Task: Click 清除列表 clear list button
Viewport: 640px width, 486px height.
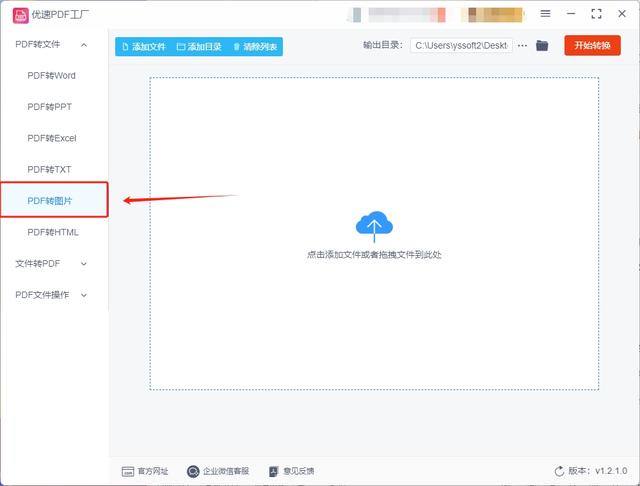Action: click(255, 47)
